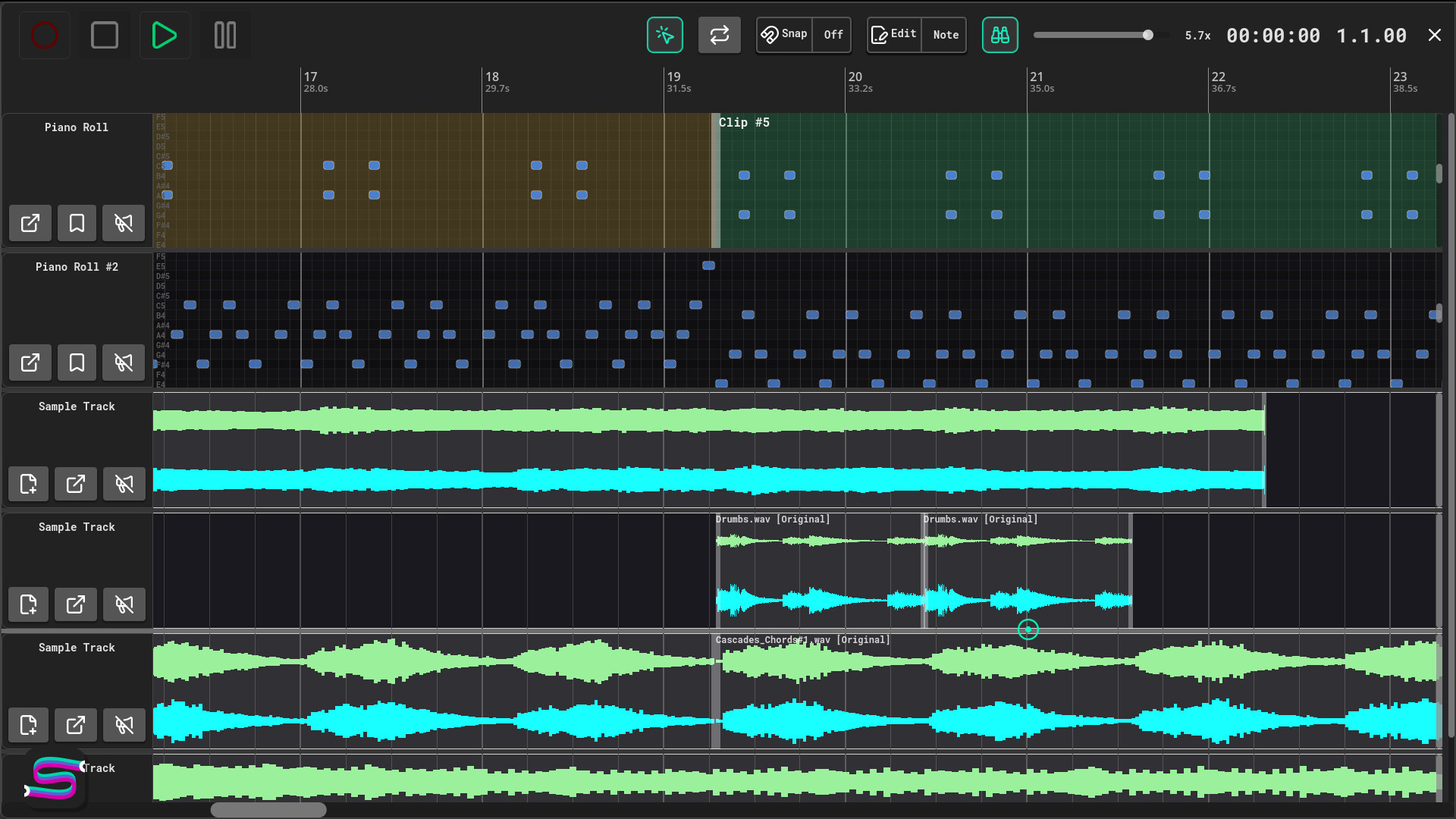This screenshot has height=819, width=1456.
Task: Open the Drumbs.wav Sample Track externally
Action: (x=76, y=604)
